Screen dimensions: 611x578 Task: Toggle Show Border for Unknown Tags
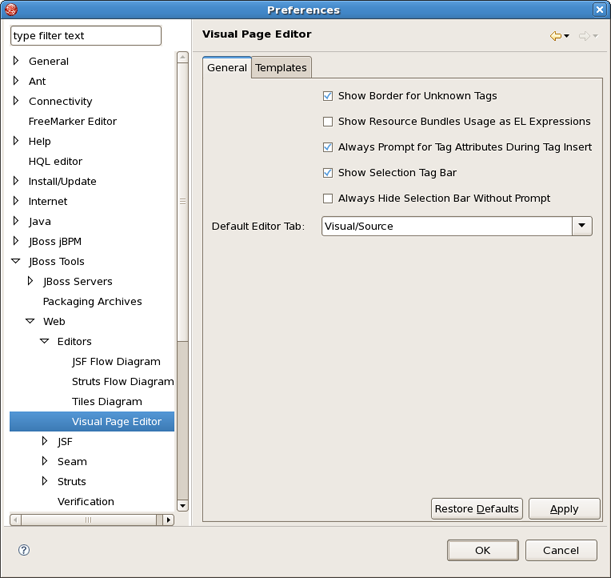[328, 96]
